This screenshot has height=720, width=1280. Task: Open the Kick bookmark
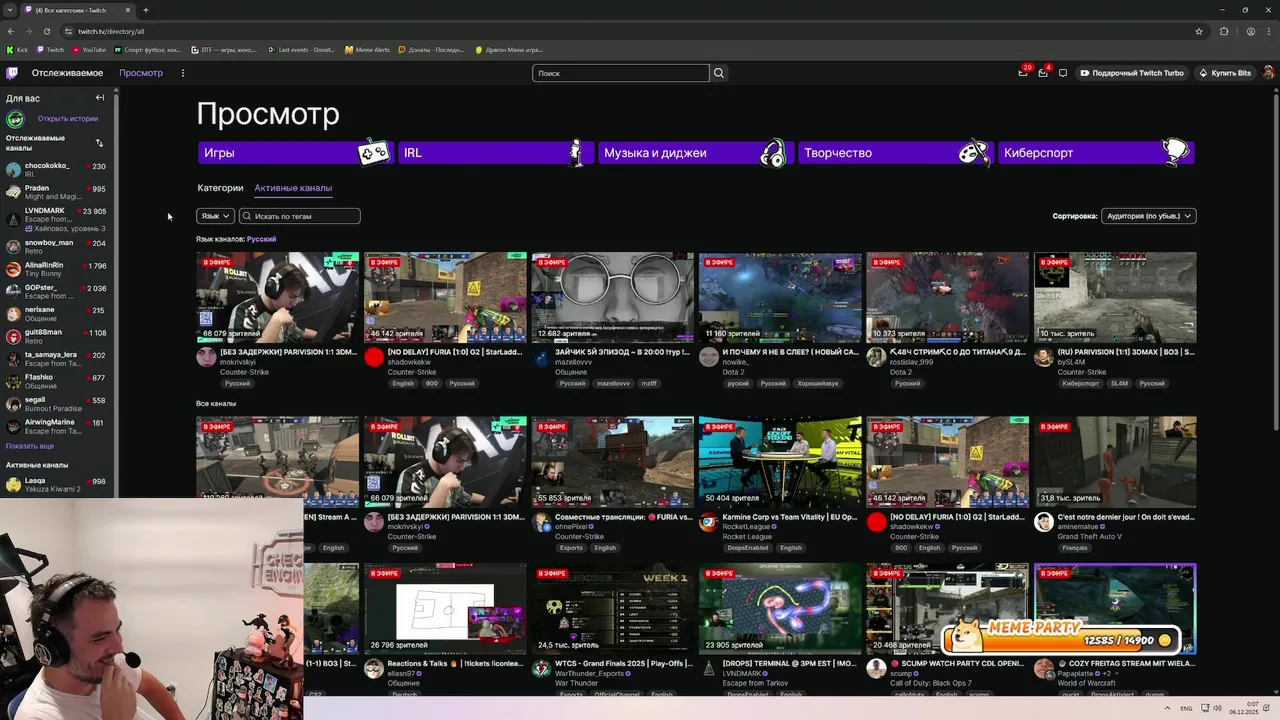18,49
